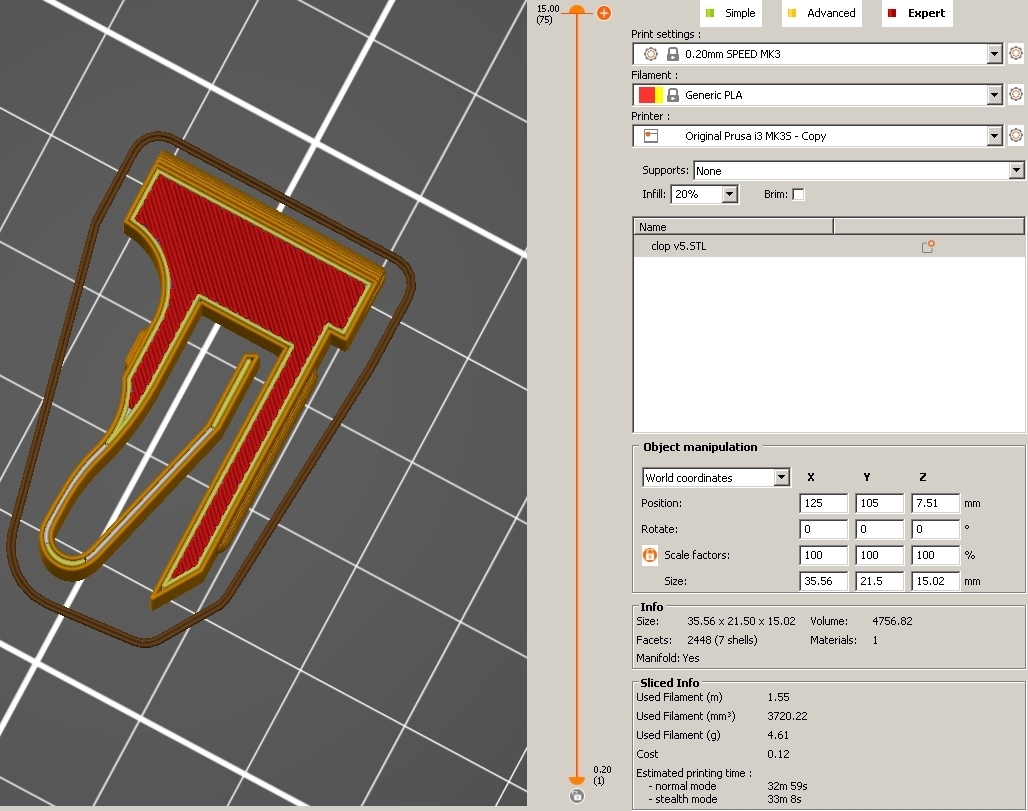Open printer settings gear next to Original Prusa

point(1015,136)
